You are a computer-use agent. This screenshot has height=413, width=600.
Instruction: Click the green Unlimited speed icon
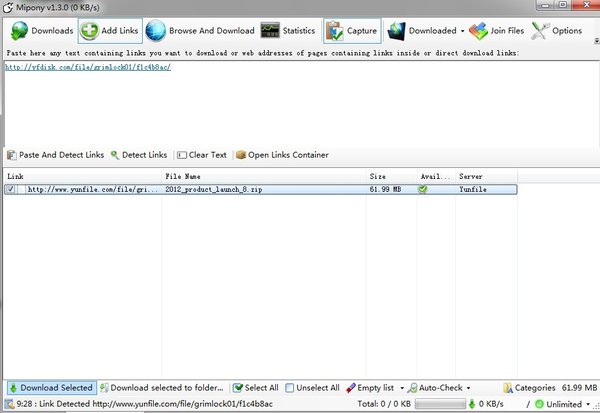coord(539,404)
